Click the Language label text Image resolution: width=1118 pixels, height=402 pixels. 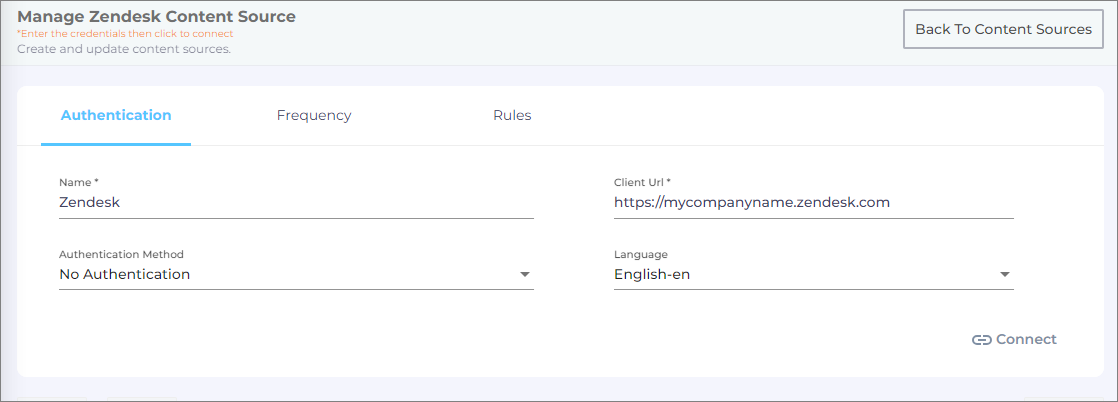(641, 254)
